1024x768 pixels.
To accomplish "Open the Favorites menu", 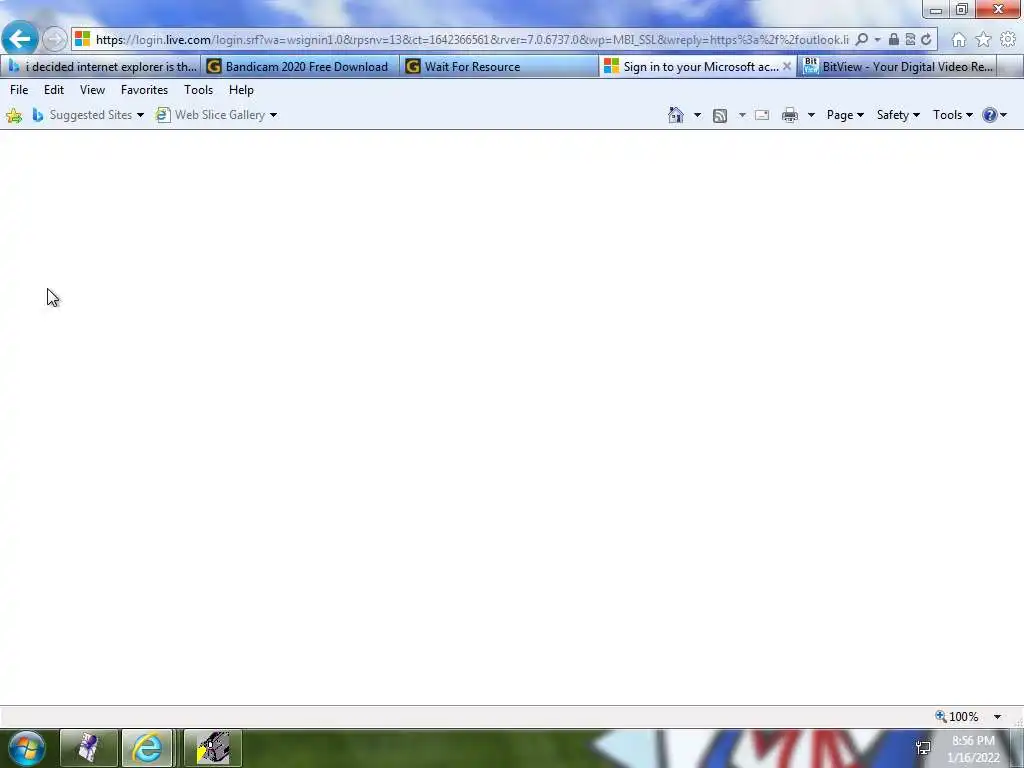I will pos(144,90).
